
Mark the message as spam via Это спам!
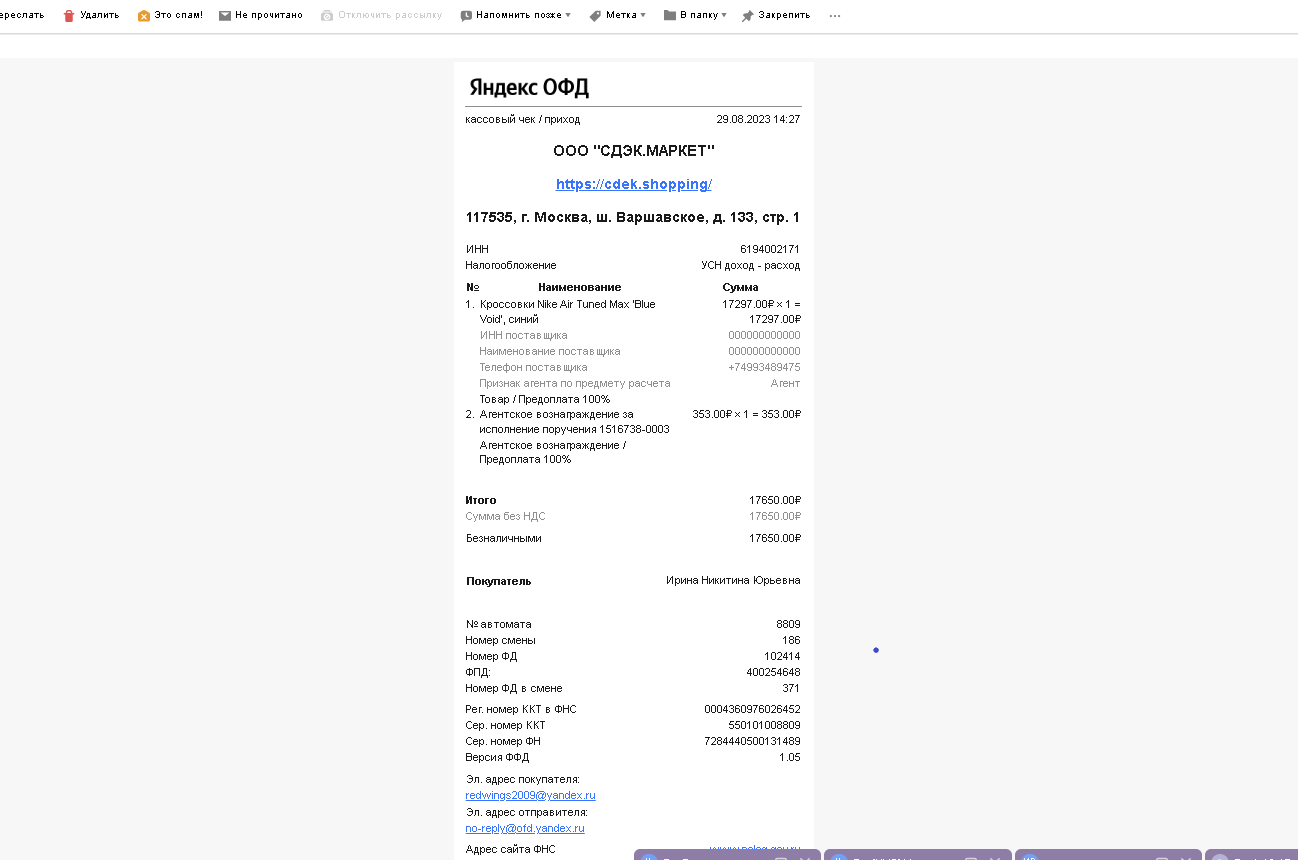click(x=170, y=15)
